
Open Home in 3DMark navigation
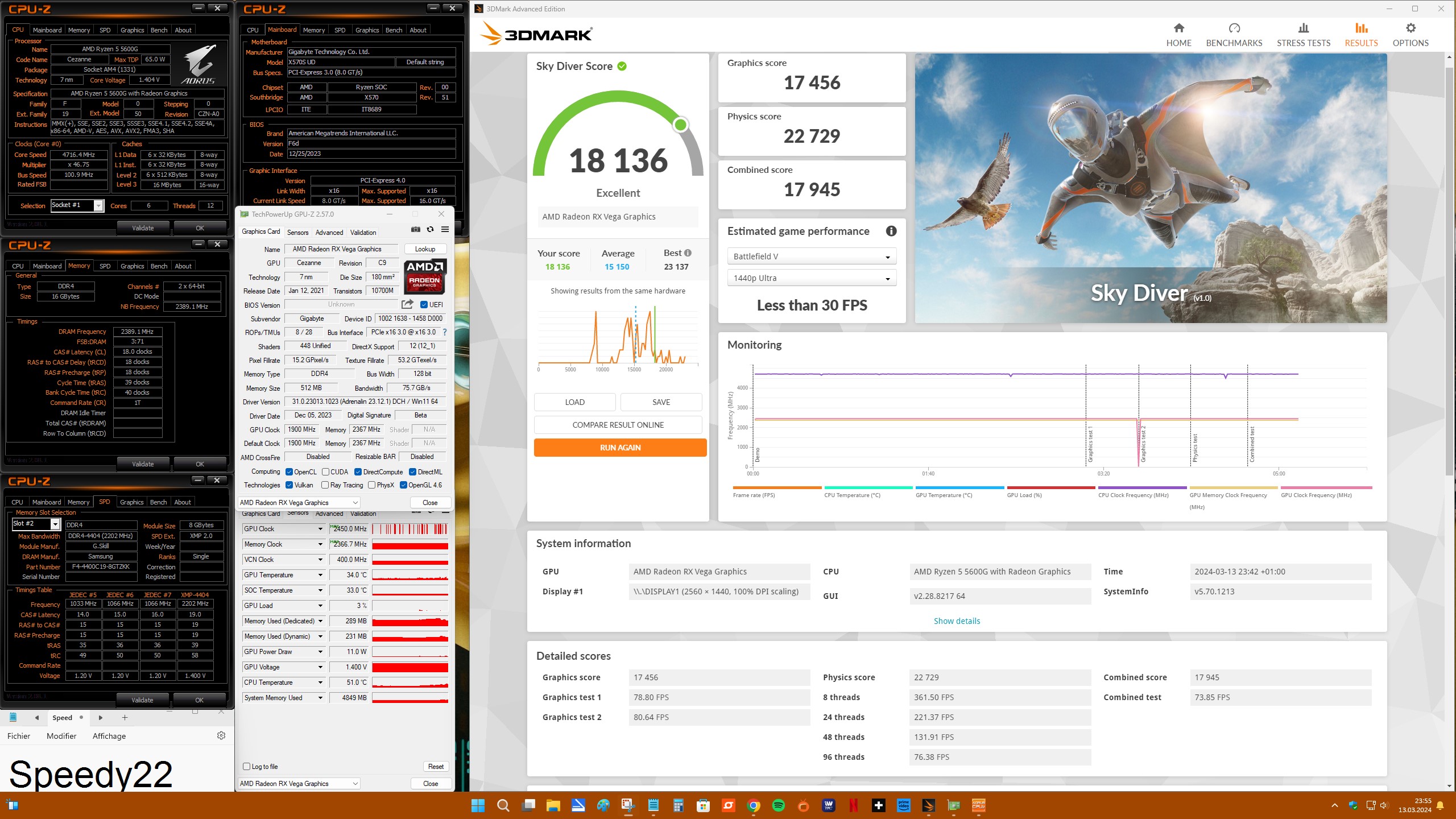(x=1178, y=35)
